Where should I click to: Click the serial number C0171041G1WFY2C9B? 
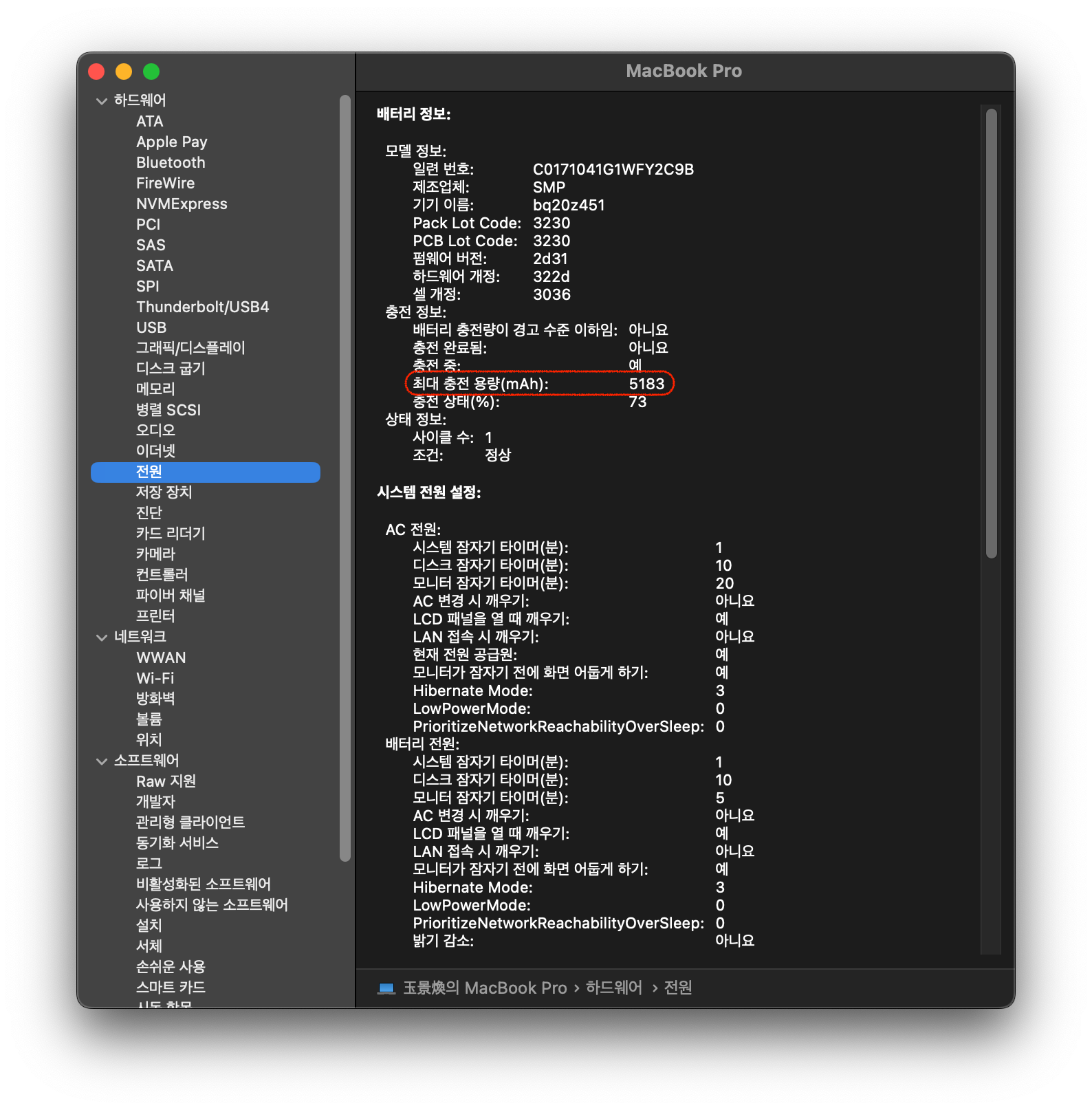(613, 169)
